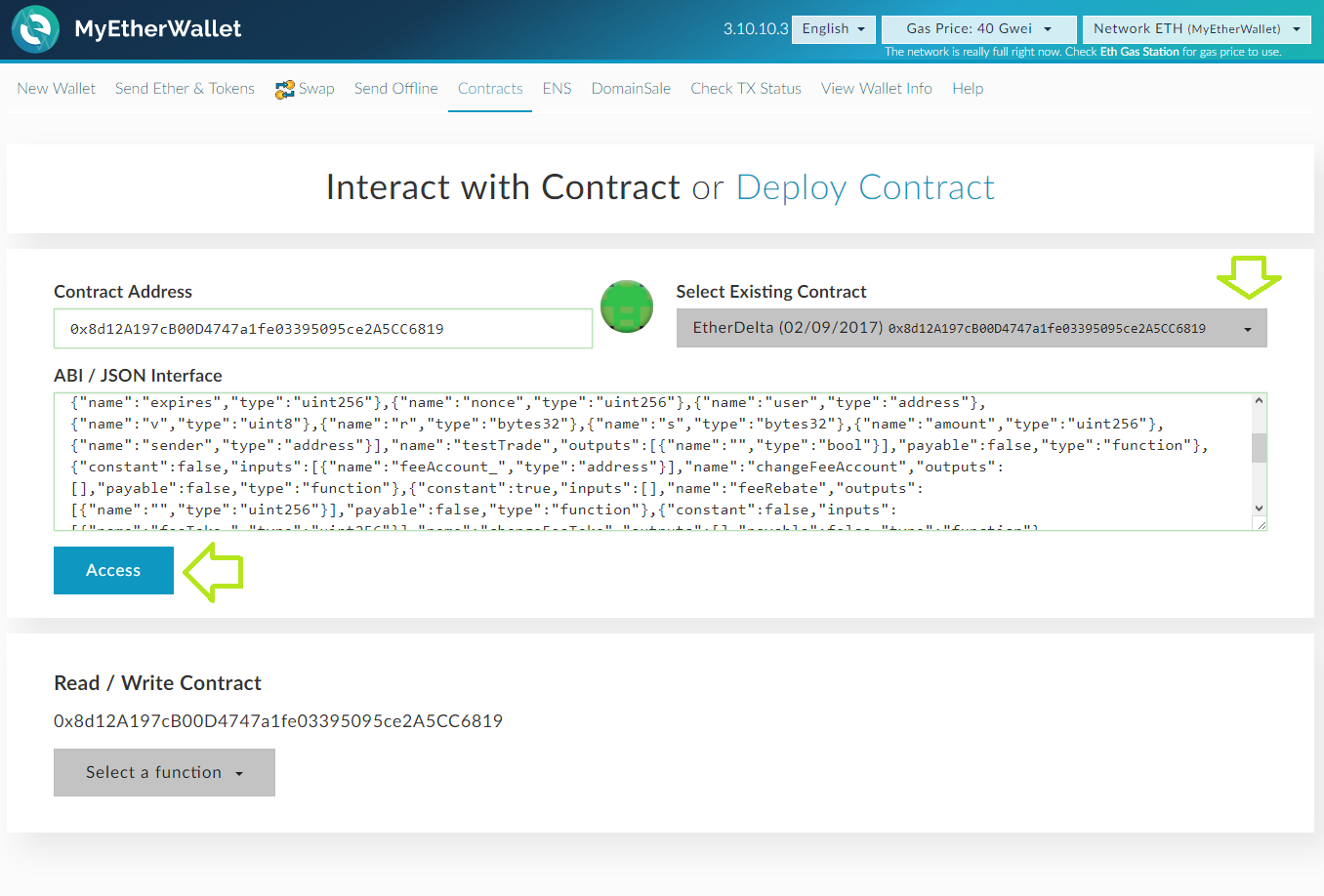This screenshot has height=896, width=1324.
Task: Click the ABI textarea resize handle
Action: click(1261, 524)
